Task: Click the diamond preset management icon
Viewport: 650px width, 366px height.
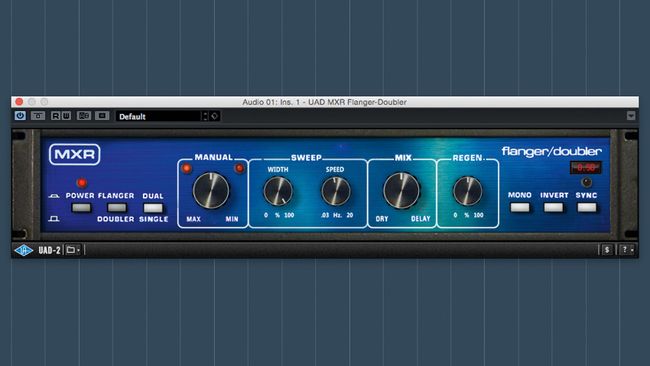Action: click(x=215, y=116)
